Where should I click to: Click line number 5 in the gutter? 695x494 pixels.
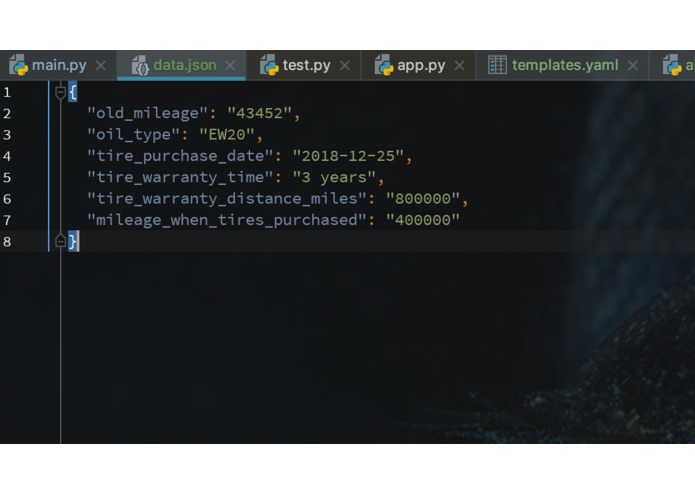click(x=7, y=178)
